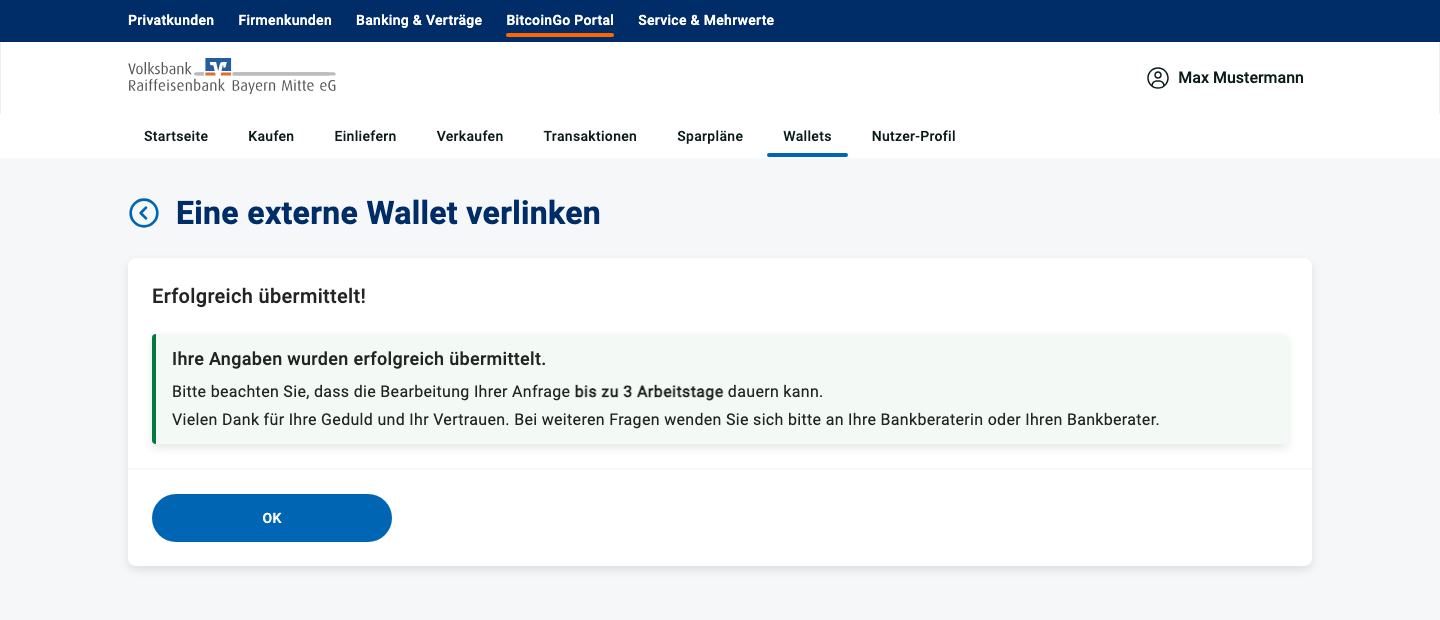Open the Sparpläne tab
Image resolution: width=1440 pixels, height=620 pixels.
[710, 136]
